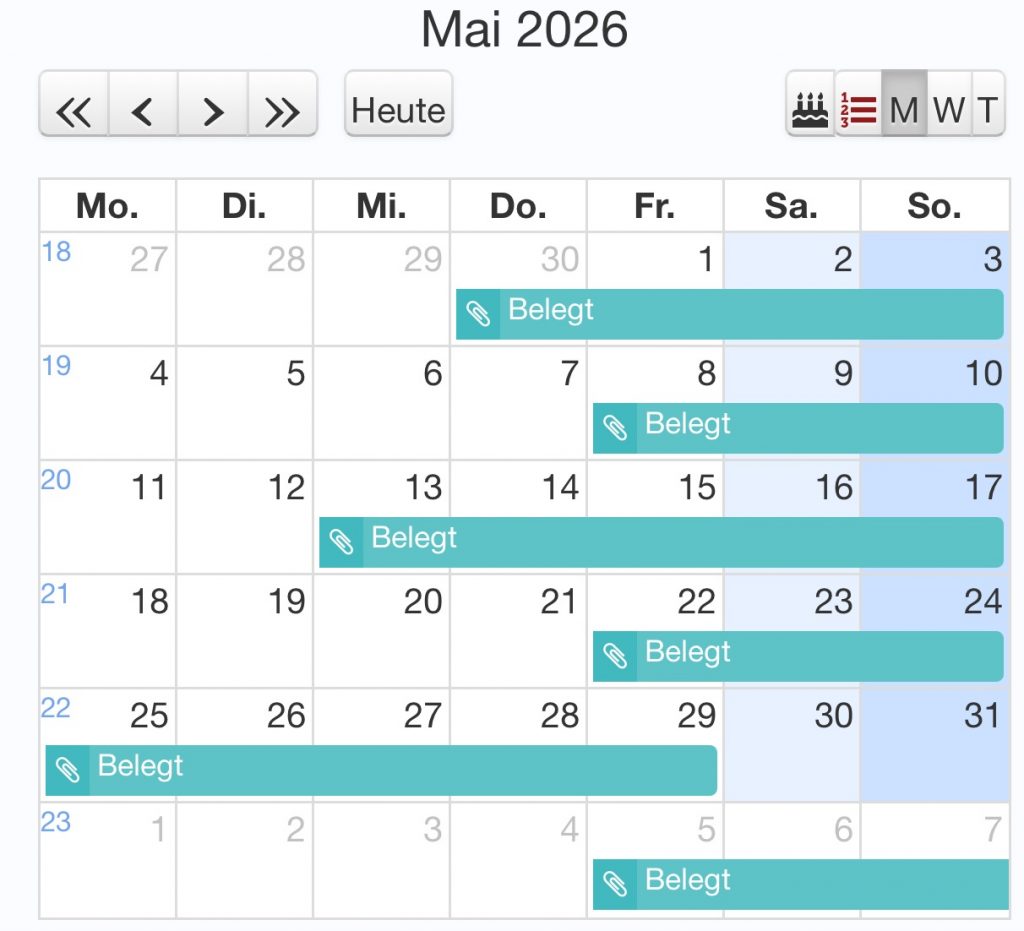
Task: Switch to day view (T)
Action: 987,105
